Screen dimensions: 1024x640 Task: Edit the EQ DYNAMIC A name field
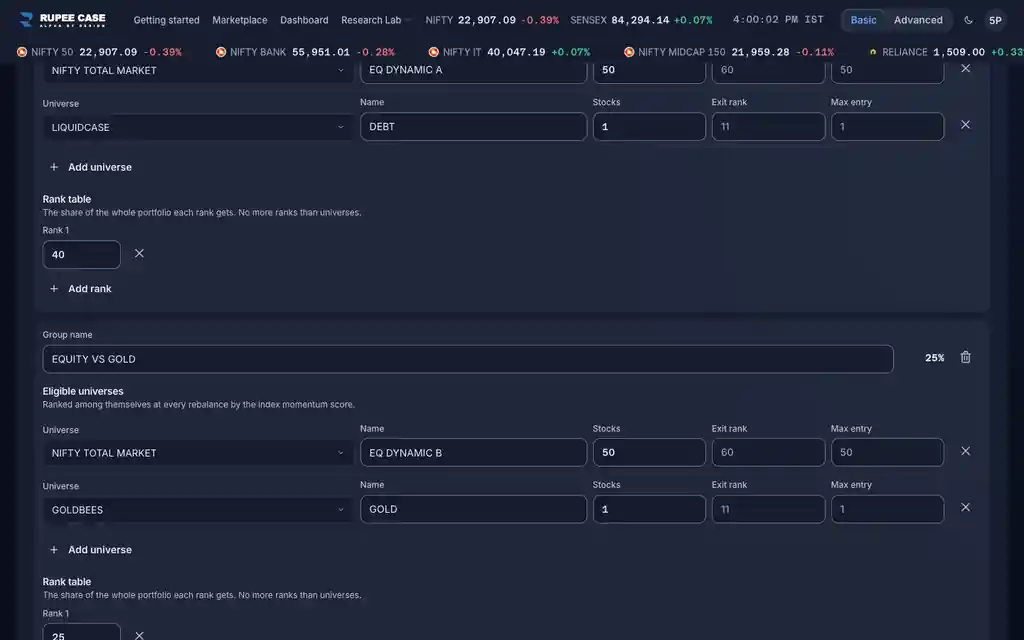click(473, 71)
